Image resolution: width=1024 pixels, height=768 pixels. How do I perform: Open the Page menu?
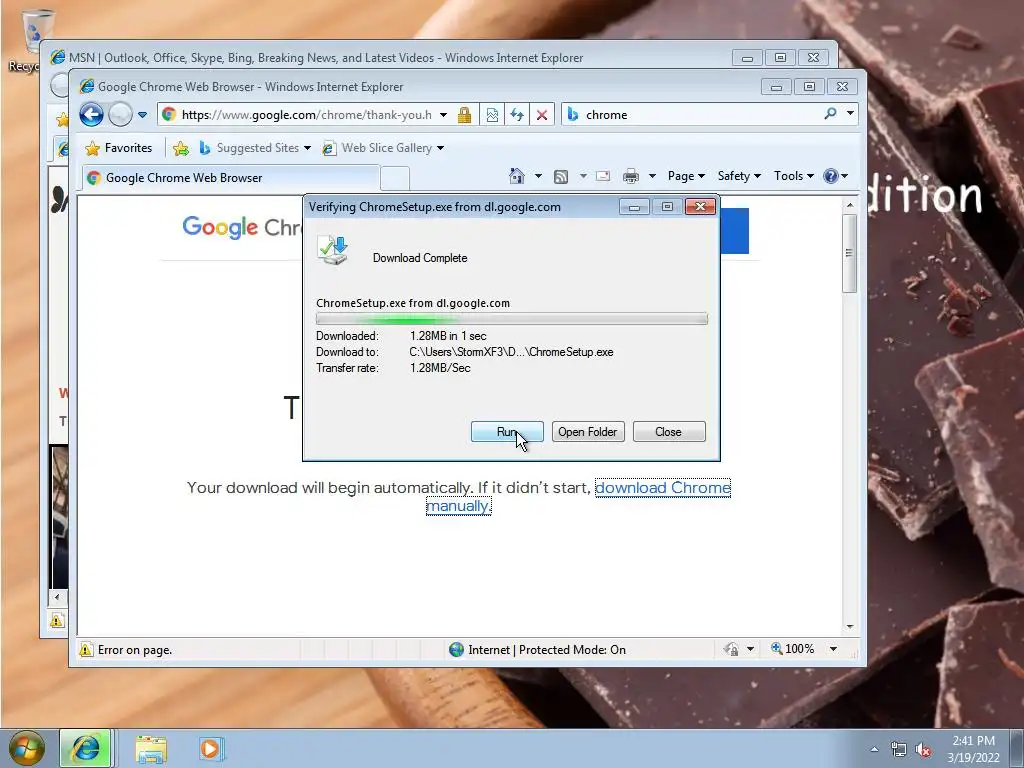point(686,176)
